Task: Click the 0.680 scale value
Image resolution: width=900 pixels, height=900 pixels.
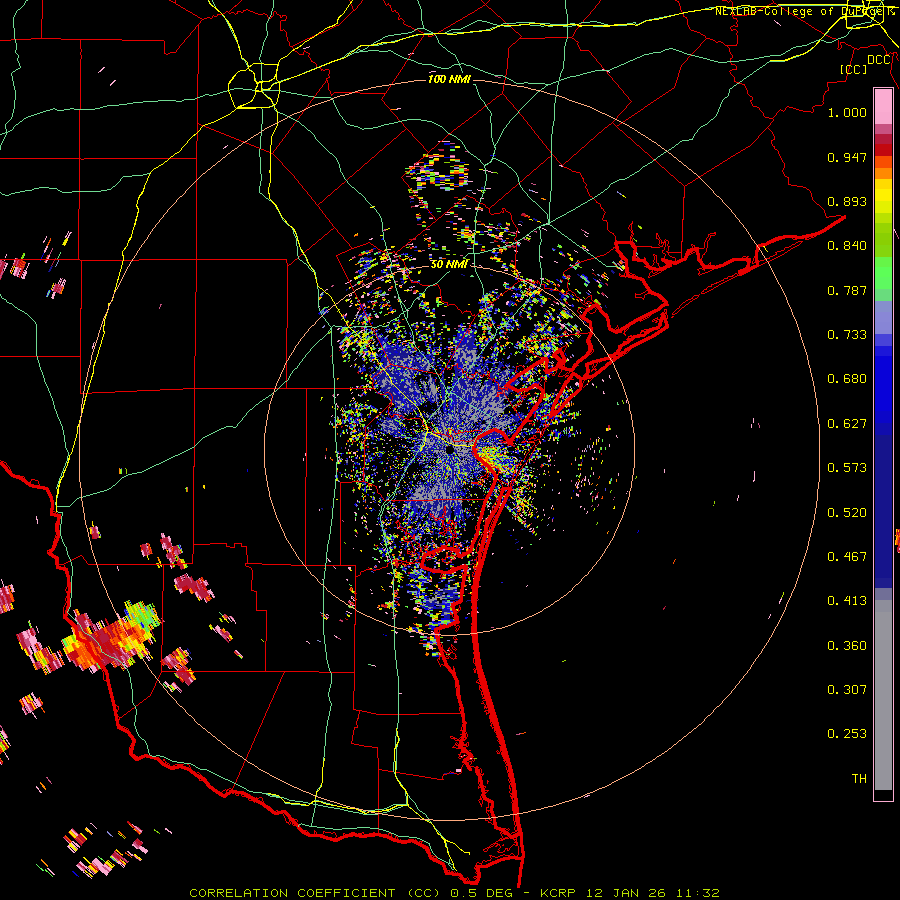Action: 847,379
